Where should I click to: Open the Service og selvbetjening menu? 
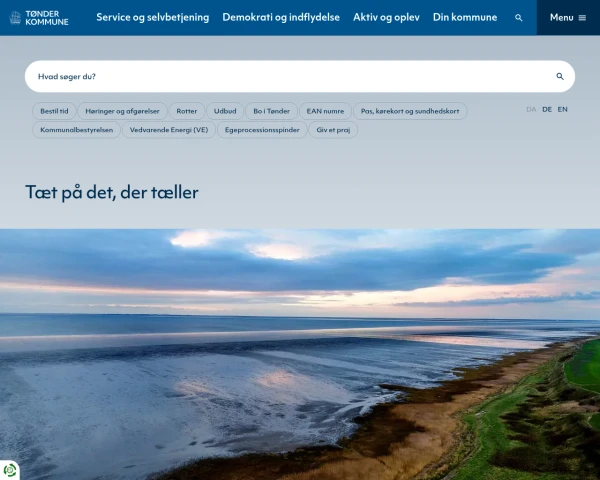tap(153, 17)
